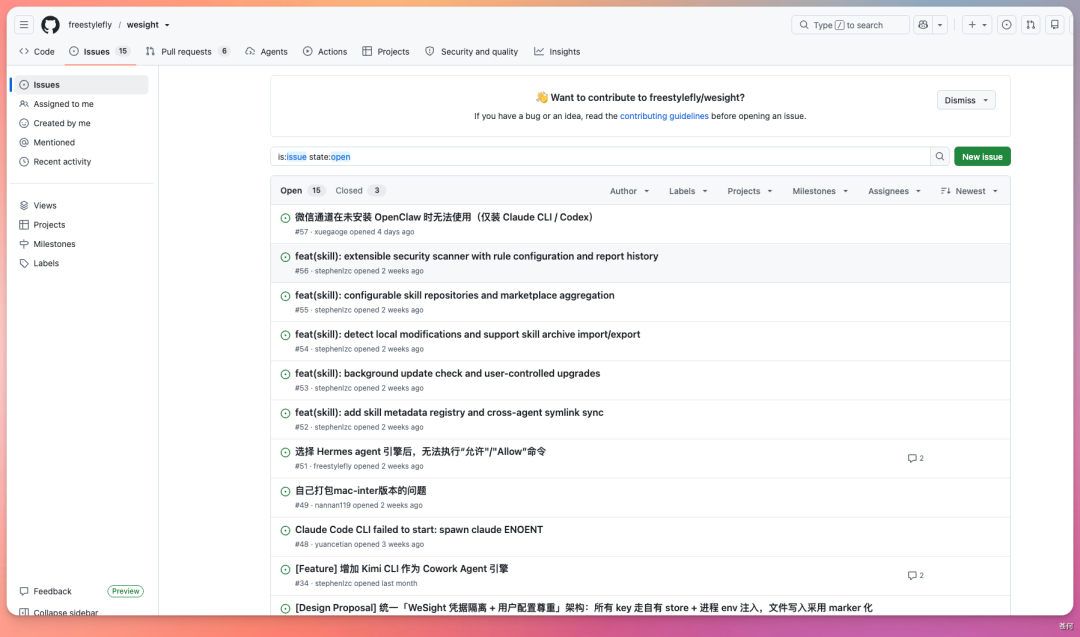Click open status icon of issue #57

(285, 218)
